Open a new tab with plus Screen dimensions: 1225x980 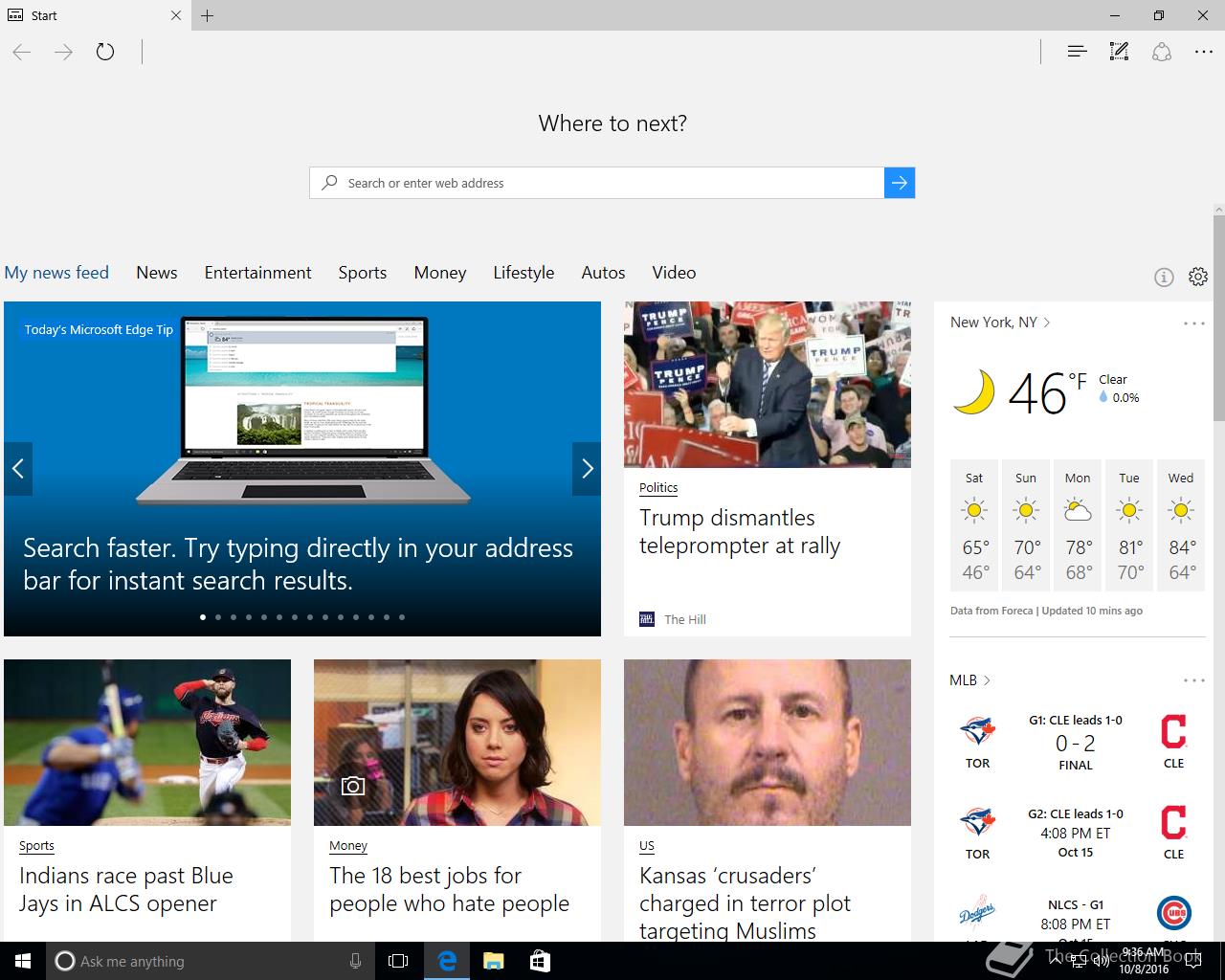click(x=208, y=15)
